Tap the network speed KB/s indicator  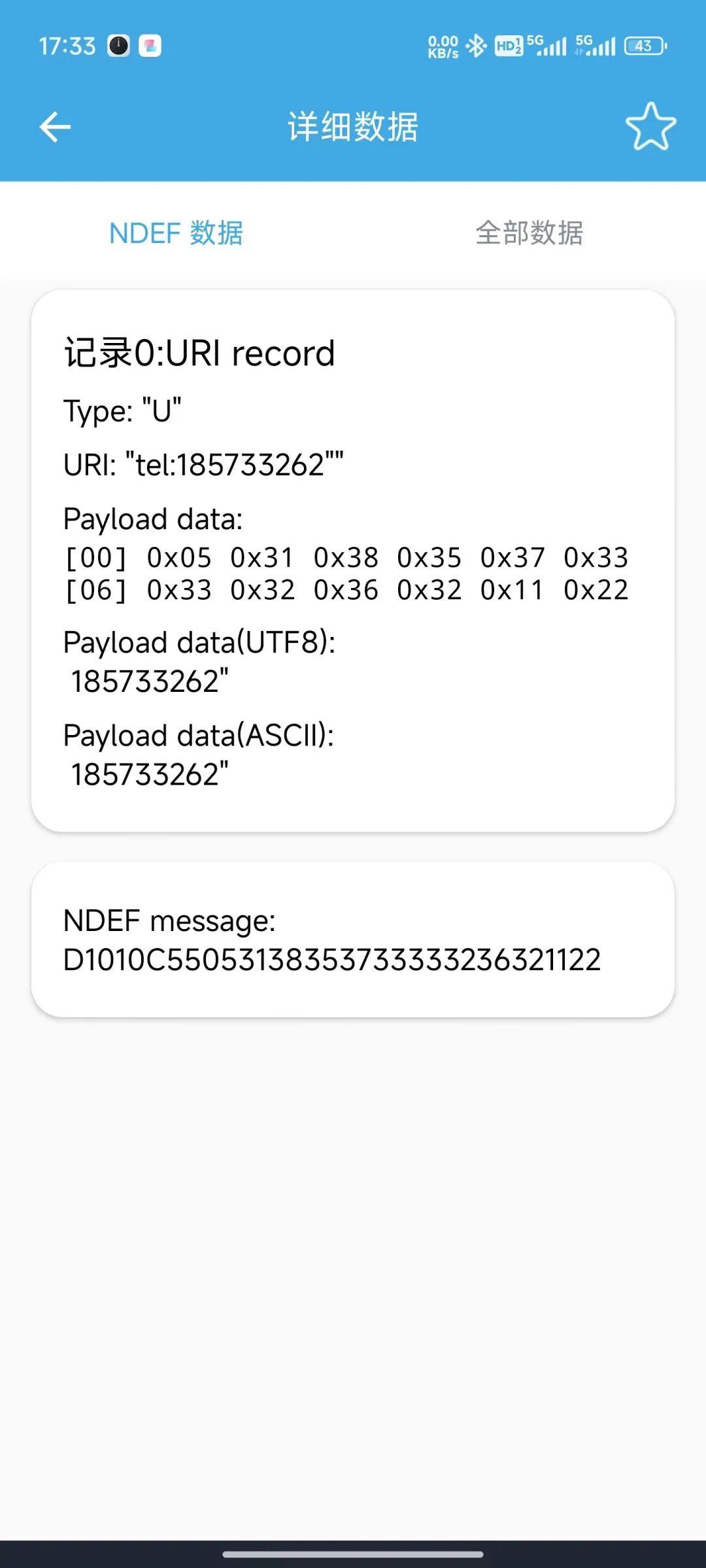pyautogui.click(x=443, y=47)
